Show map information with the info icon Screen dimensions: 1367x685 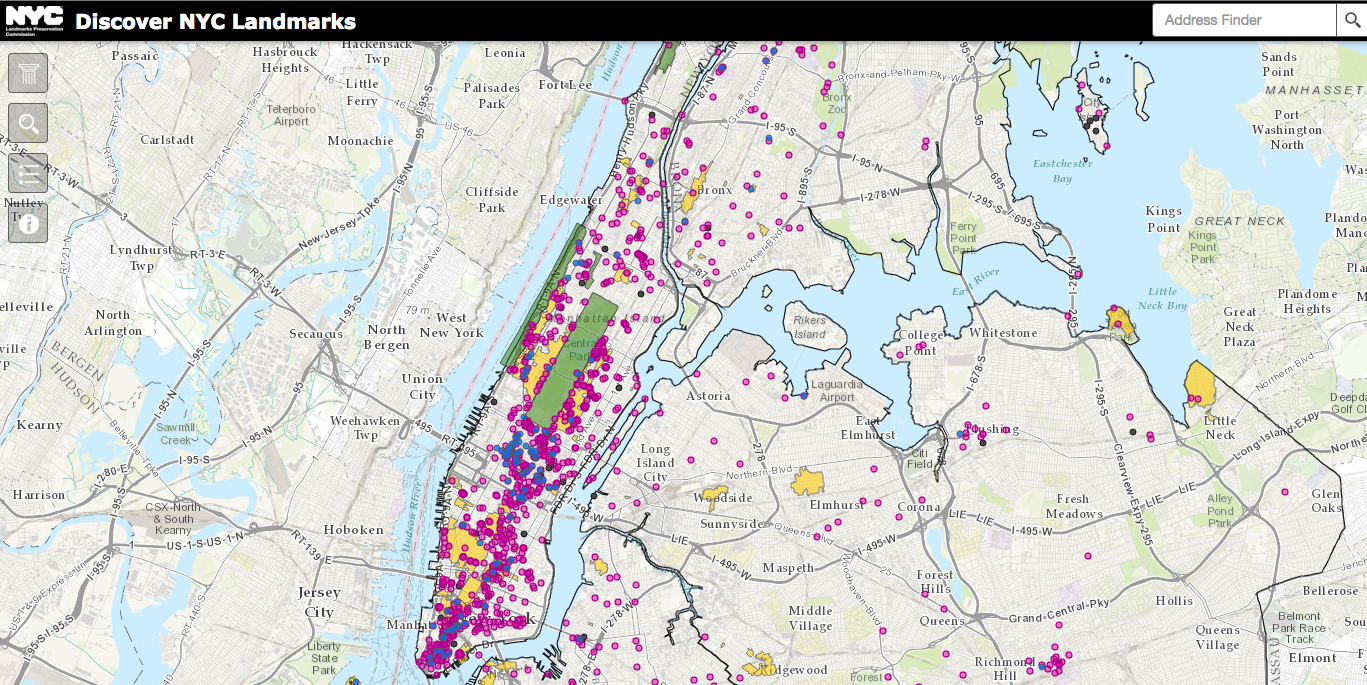click(27, 222)
